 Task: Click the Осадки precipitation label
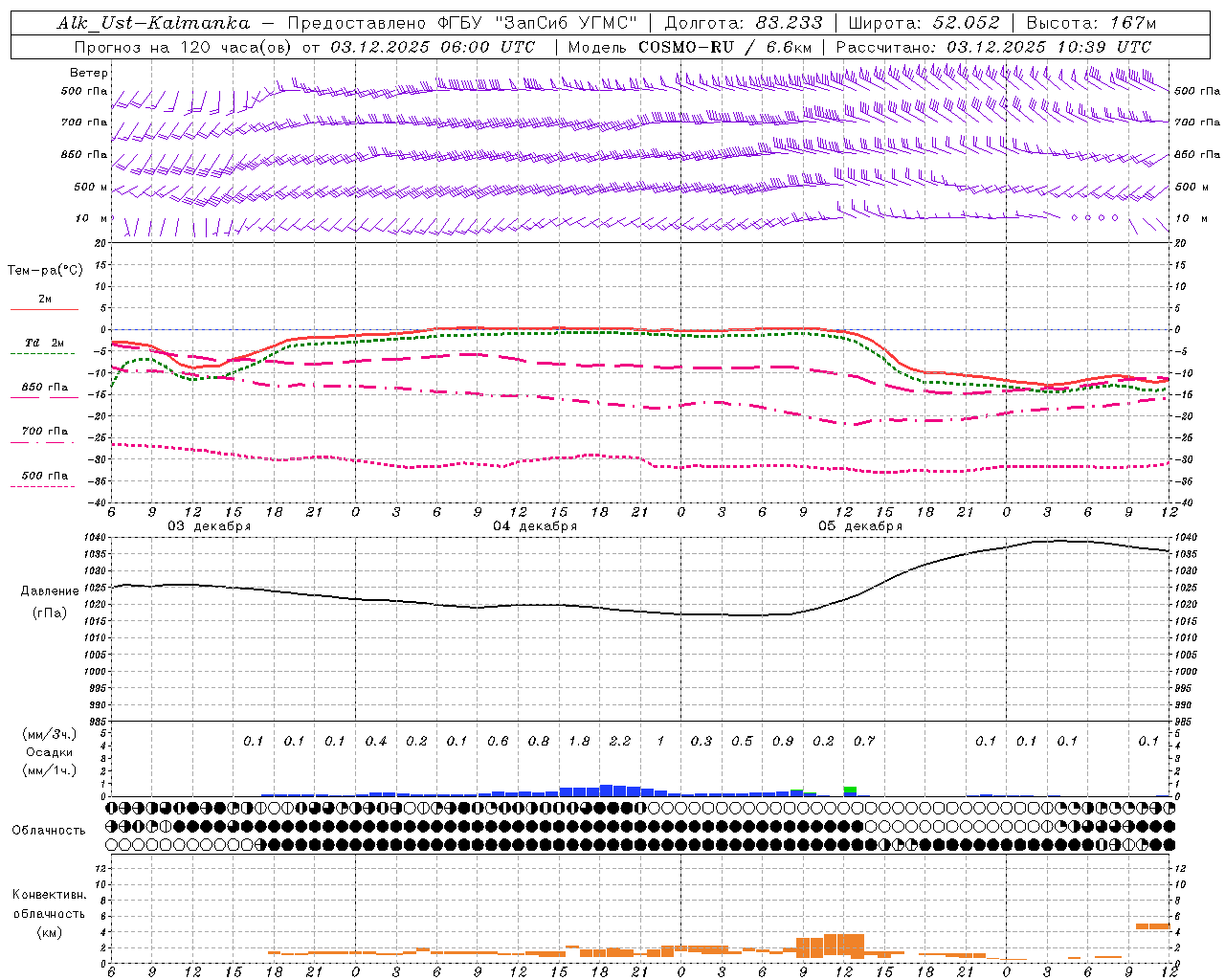coord(51,752)
